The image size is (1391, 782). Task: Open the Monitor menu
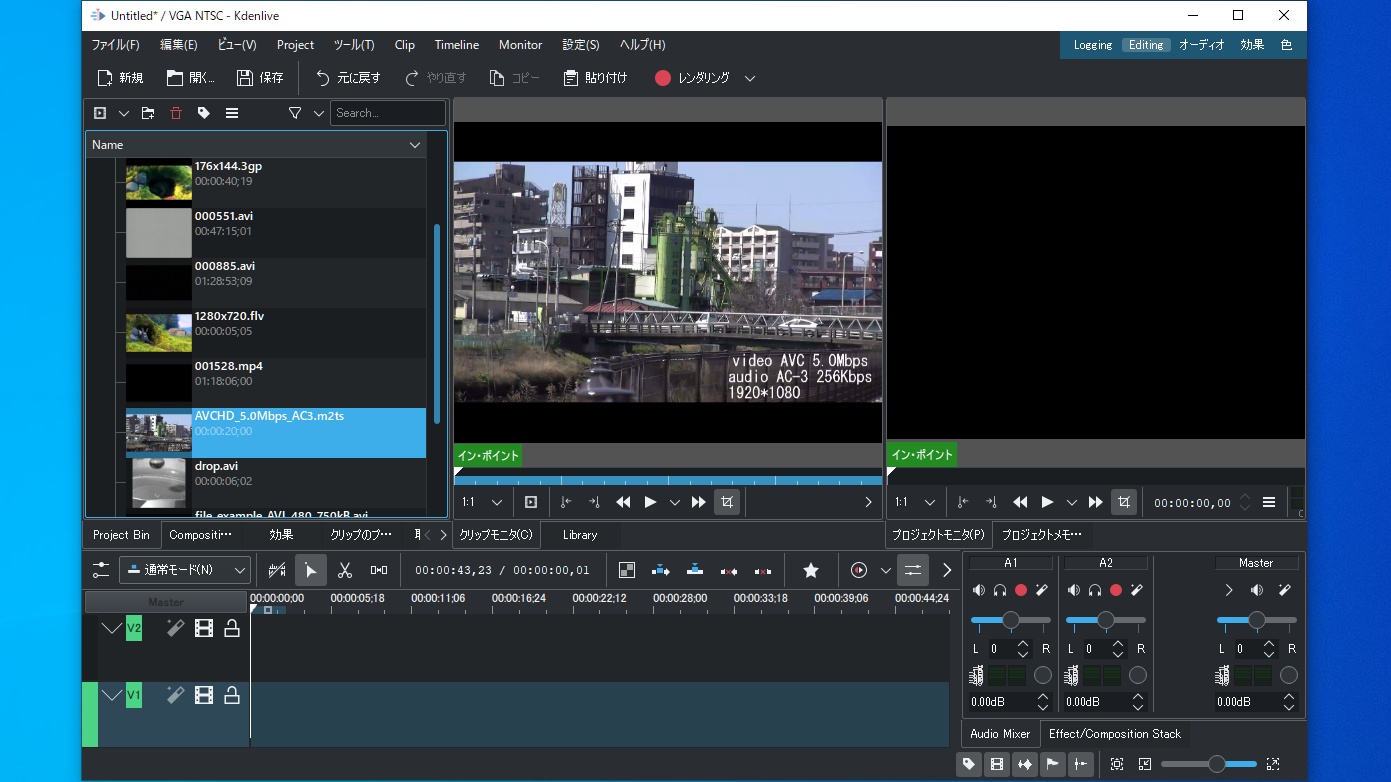(x=520, y=45)
